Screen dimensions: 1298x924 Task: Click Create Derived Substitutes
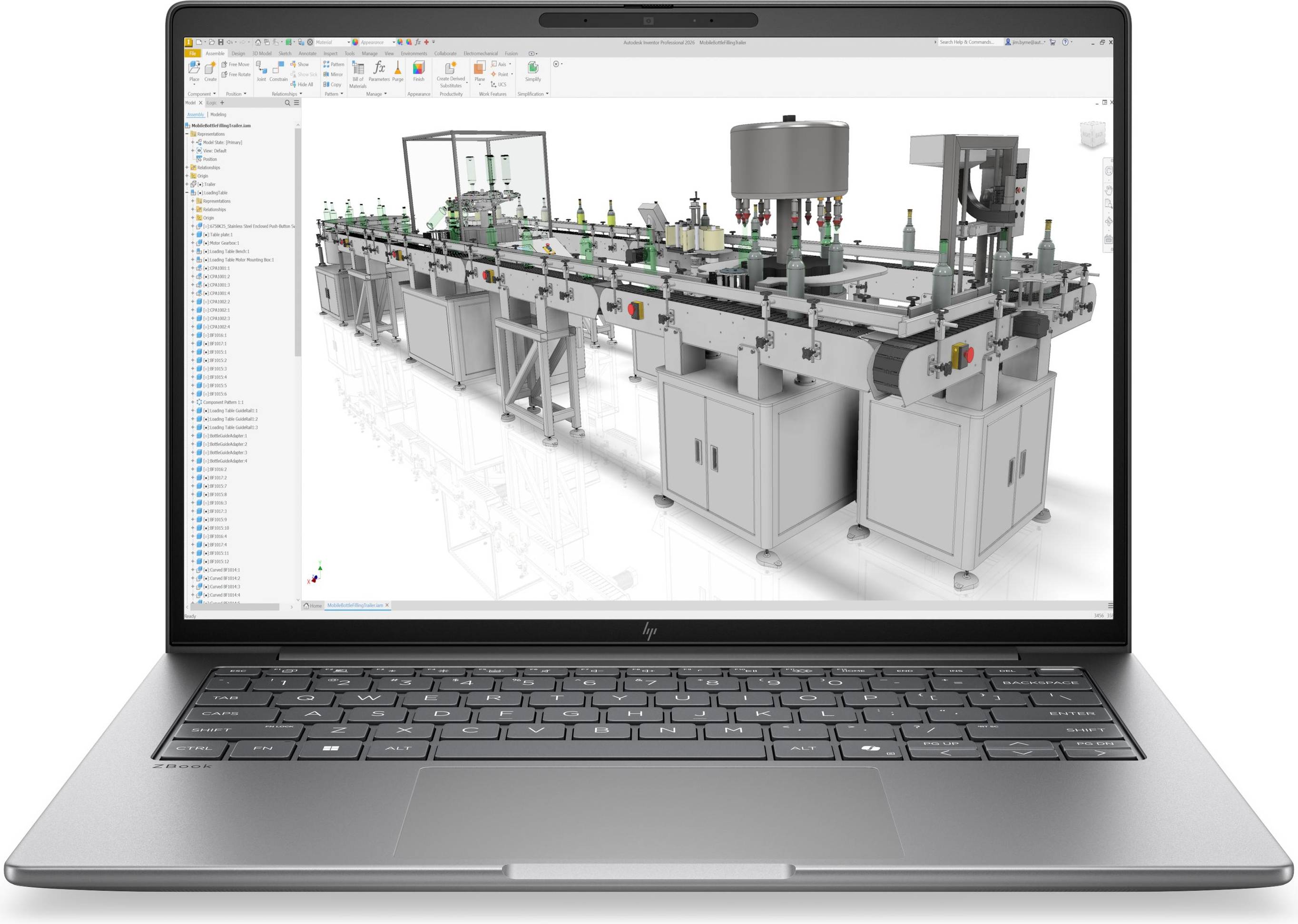pos(451,75)
